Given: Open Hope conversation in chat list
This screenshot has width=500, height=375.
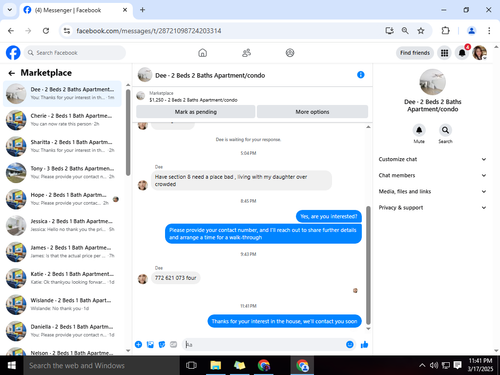Looking at the screenshot, I should (x=62, y=199).
